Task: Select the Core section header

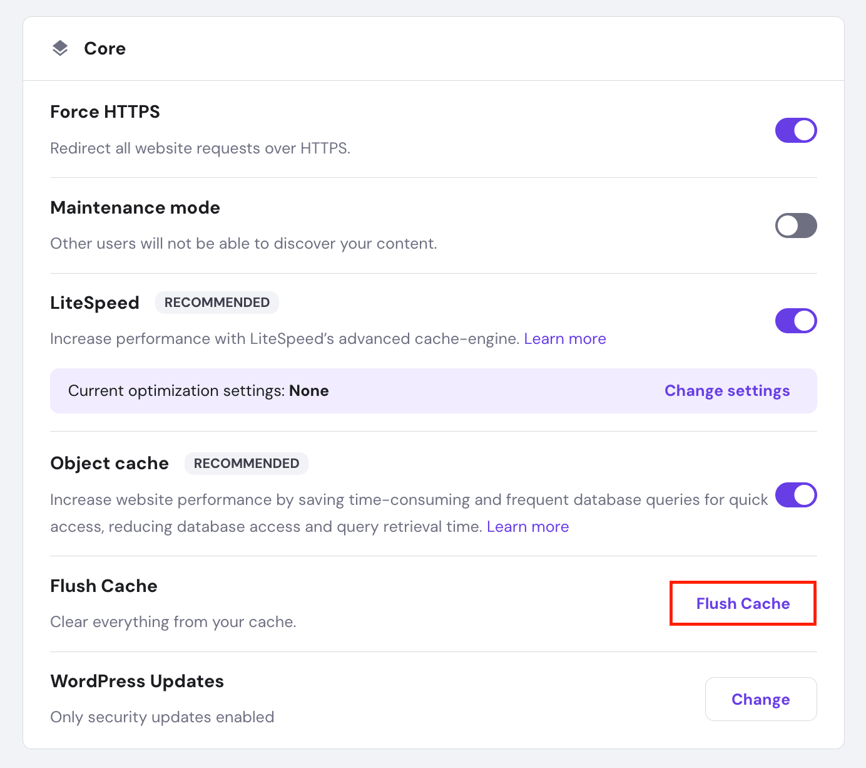Action: (x=104, y=47)
